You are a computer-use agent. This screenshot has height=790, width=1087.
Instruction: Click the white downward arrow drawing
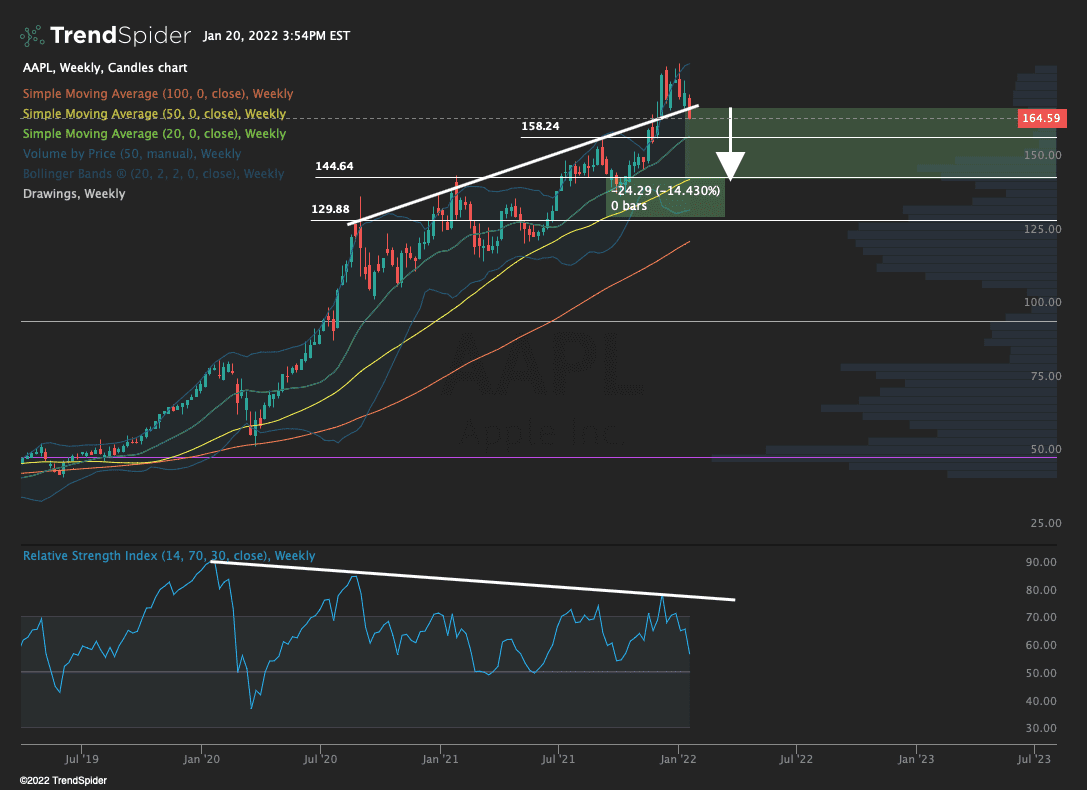click(732, 148)
